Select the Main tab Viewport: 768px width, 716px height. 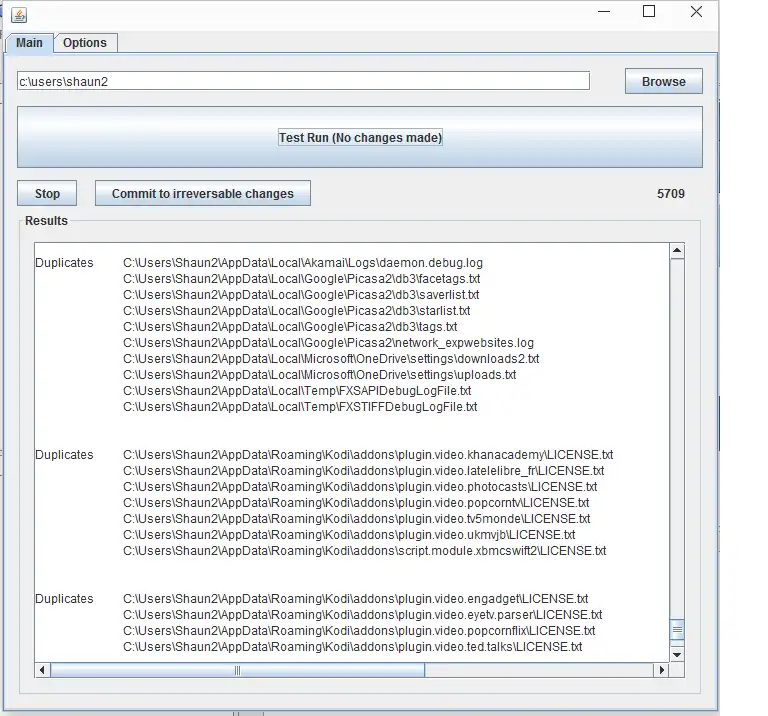coord(29,43)
